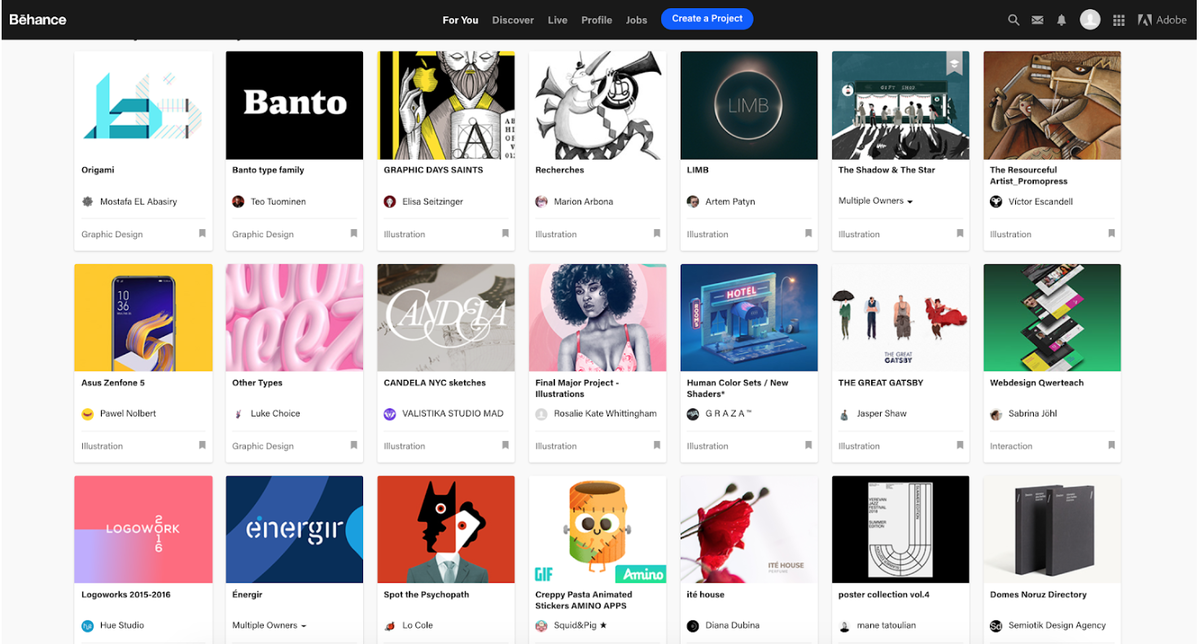1200x644 pixels.
Task: Open Marion Arbona's profile link
Action: coord(583,202)
